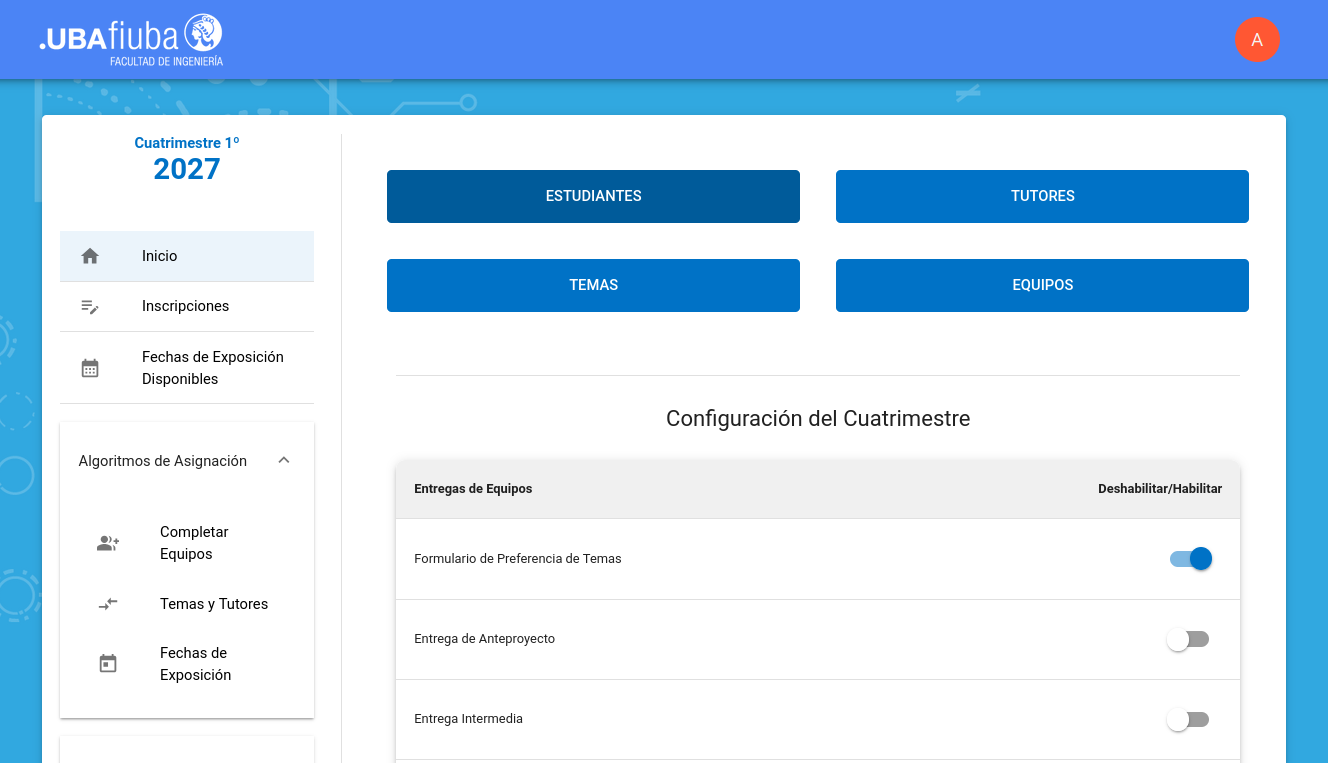Click the Tutores button
The image size is (1328, 763).
tap(1042, 196)
